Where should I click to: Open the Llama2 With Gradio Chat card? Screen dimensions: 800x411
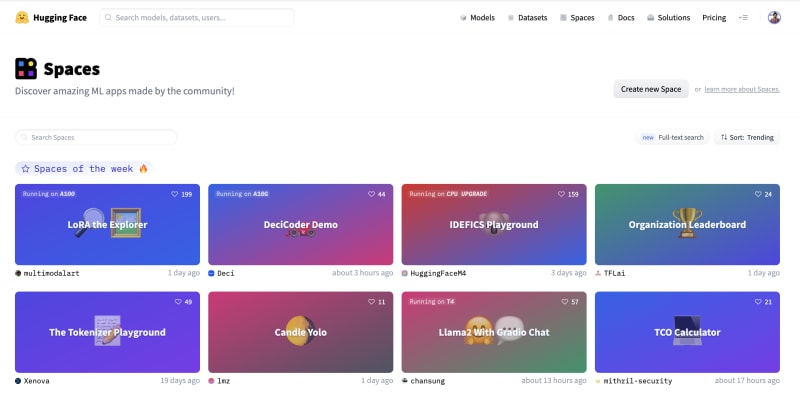(x=494, y=332)
